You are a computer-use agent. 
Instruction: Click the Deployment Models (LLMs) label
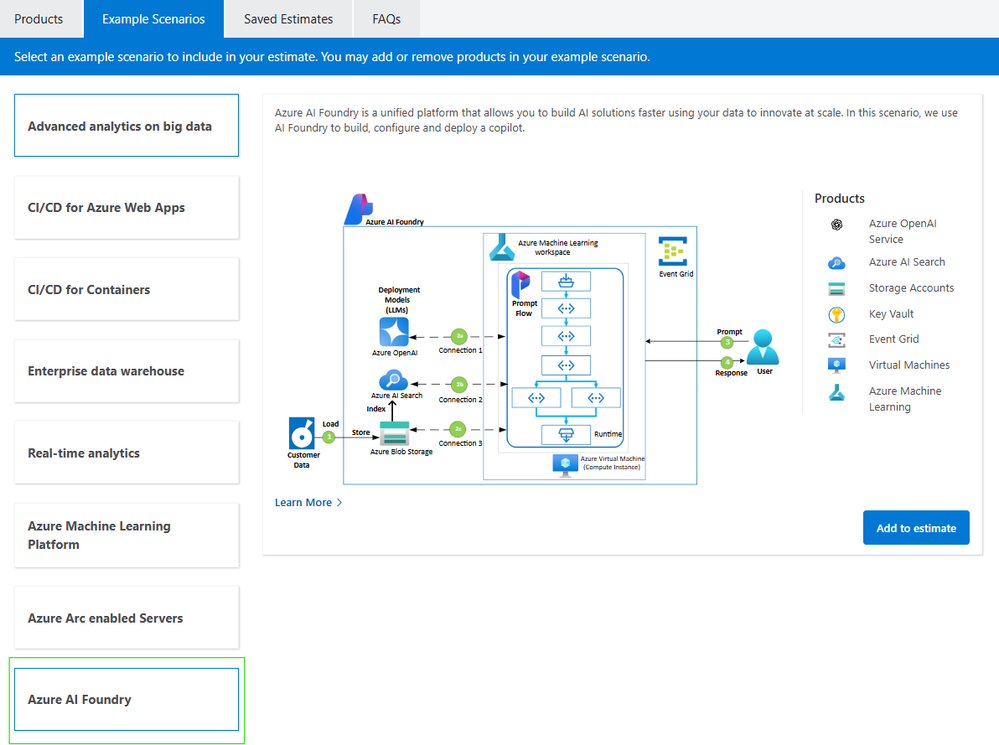pyautogui.click(x=398, y=300)
